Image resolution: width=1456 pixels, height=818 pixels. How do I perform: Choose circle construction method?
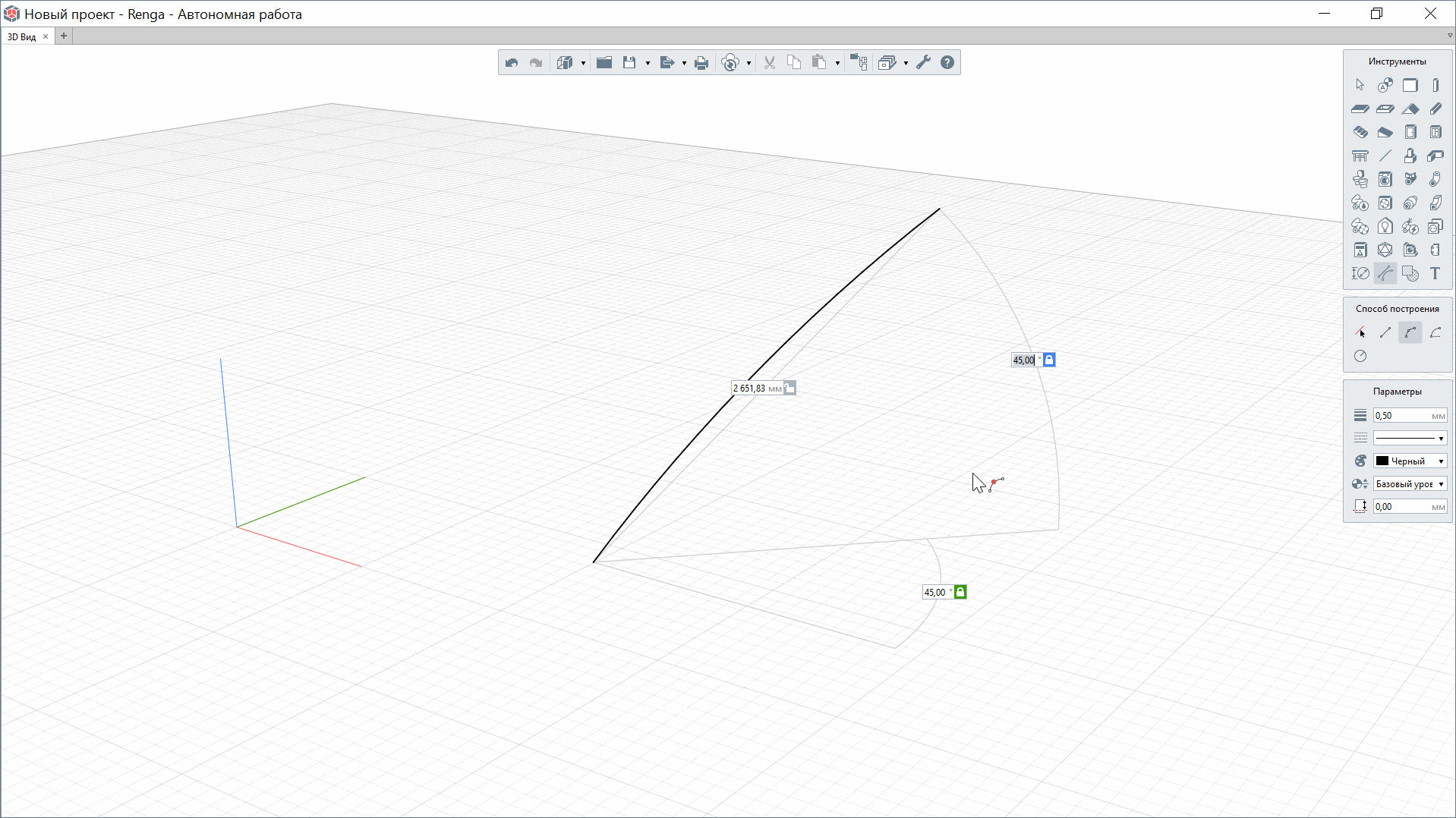click(x=1360, y=356)
